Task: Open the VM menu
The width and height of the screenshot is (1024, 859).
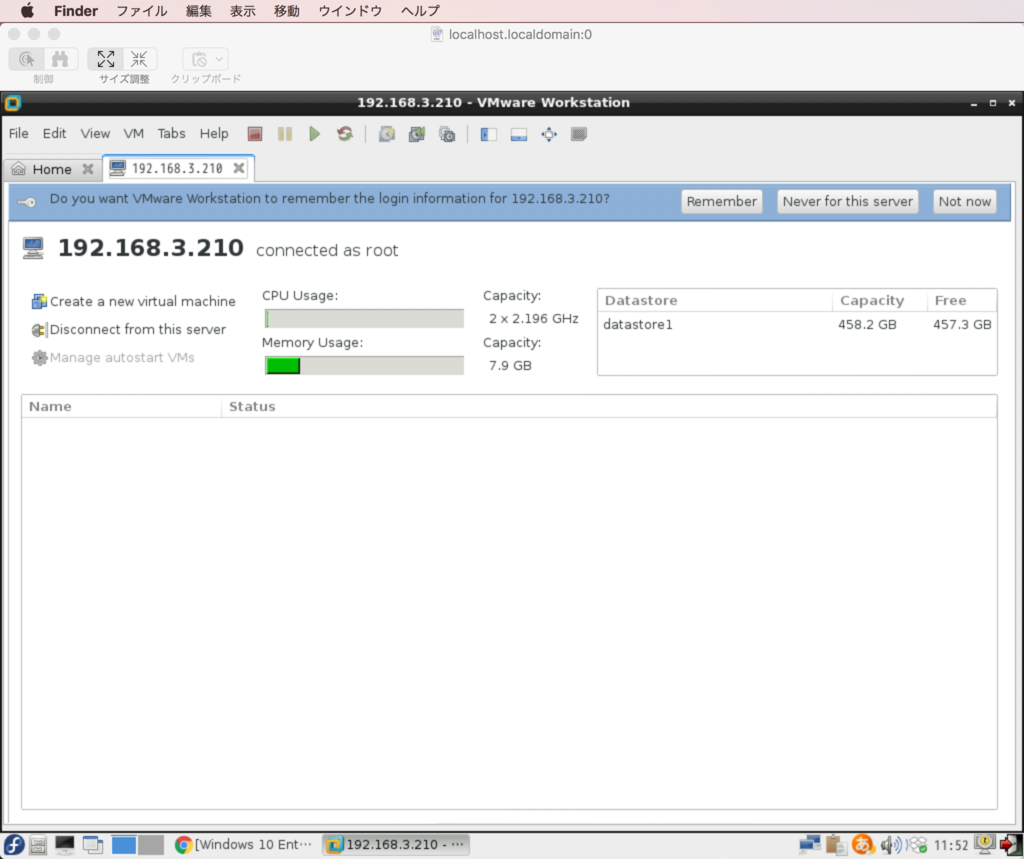Action: [x=133, y=133]
